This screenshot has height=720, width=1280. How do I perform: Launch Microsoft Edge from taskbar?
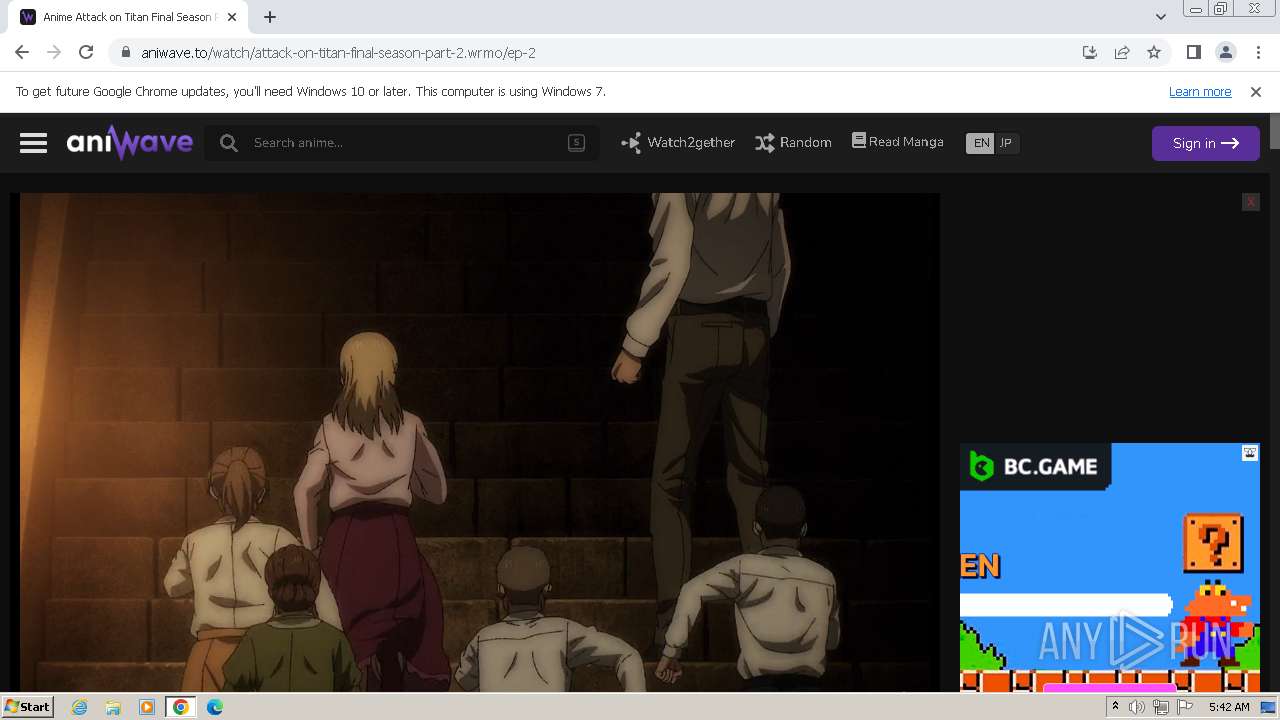coord(215,707)
